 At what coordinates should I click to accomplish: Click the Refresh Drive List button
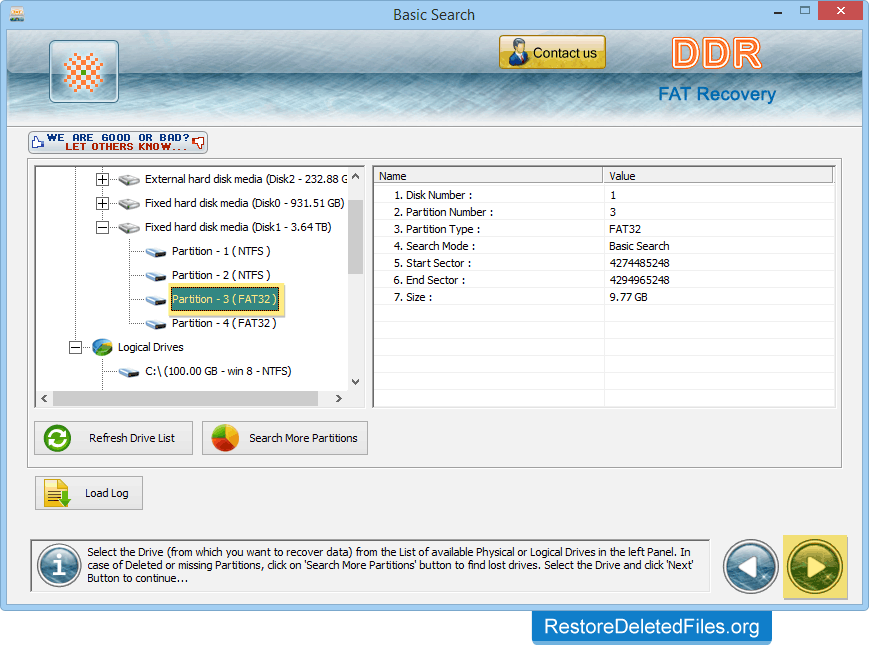coord(114,438)
